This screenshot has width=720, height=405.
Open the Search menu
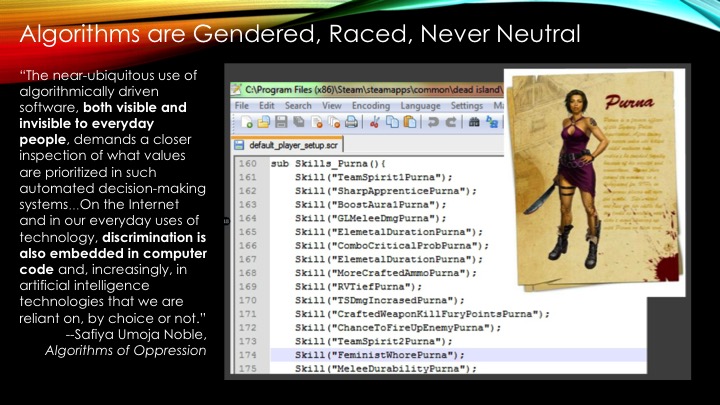pyautogui.click(x=298, y=106)
